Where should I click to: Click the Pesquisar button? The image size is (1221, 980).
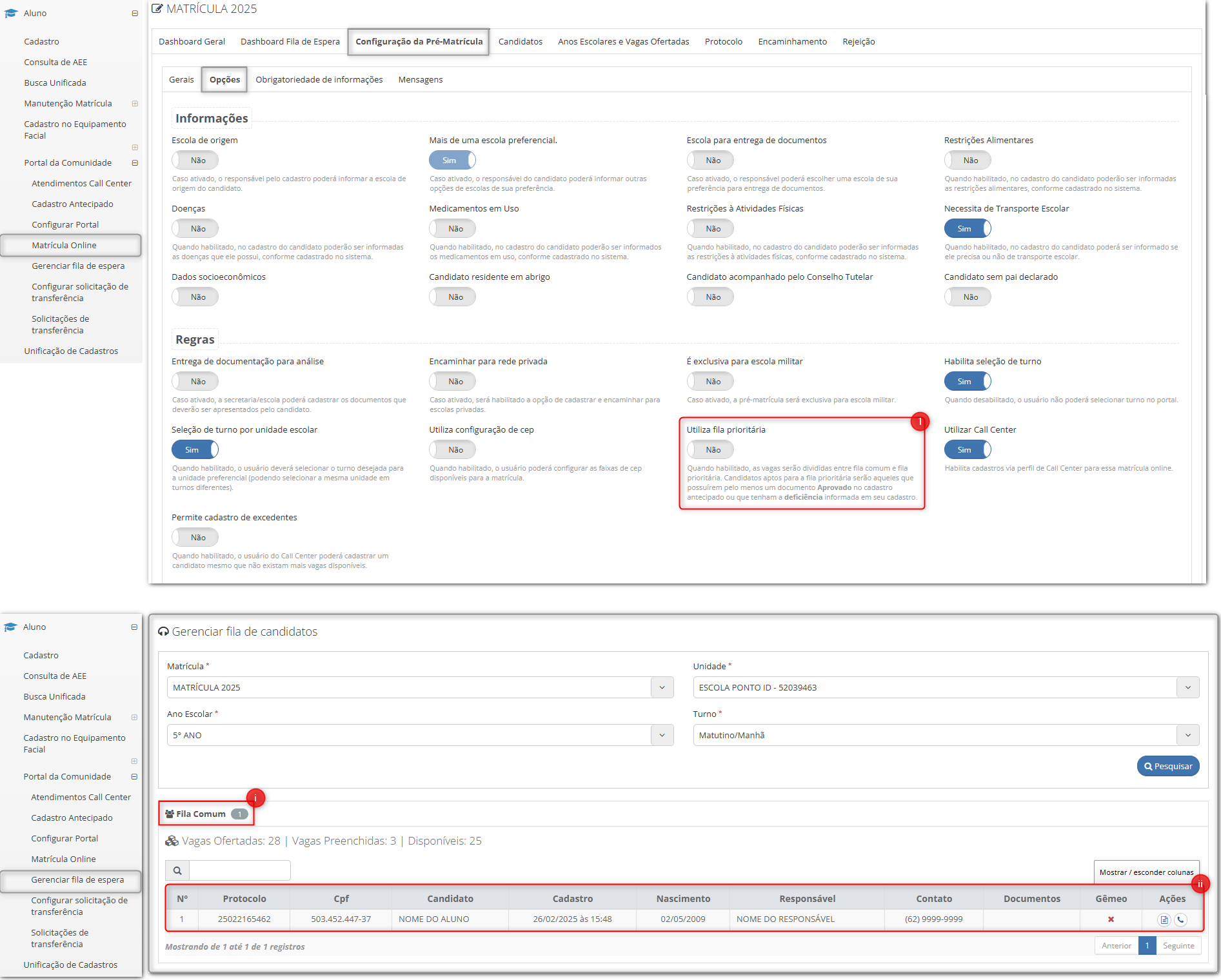pos(1168,766)
